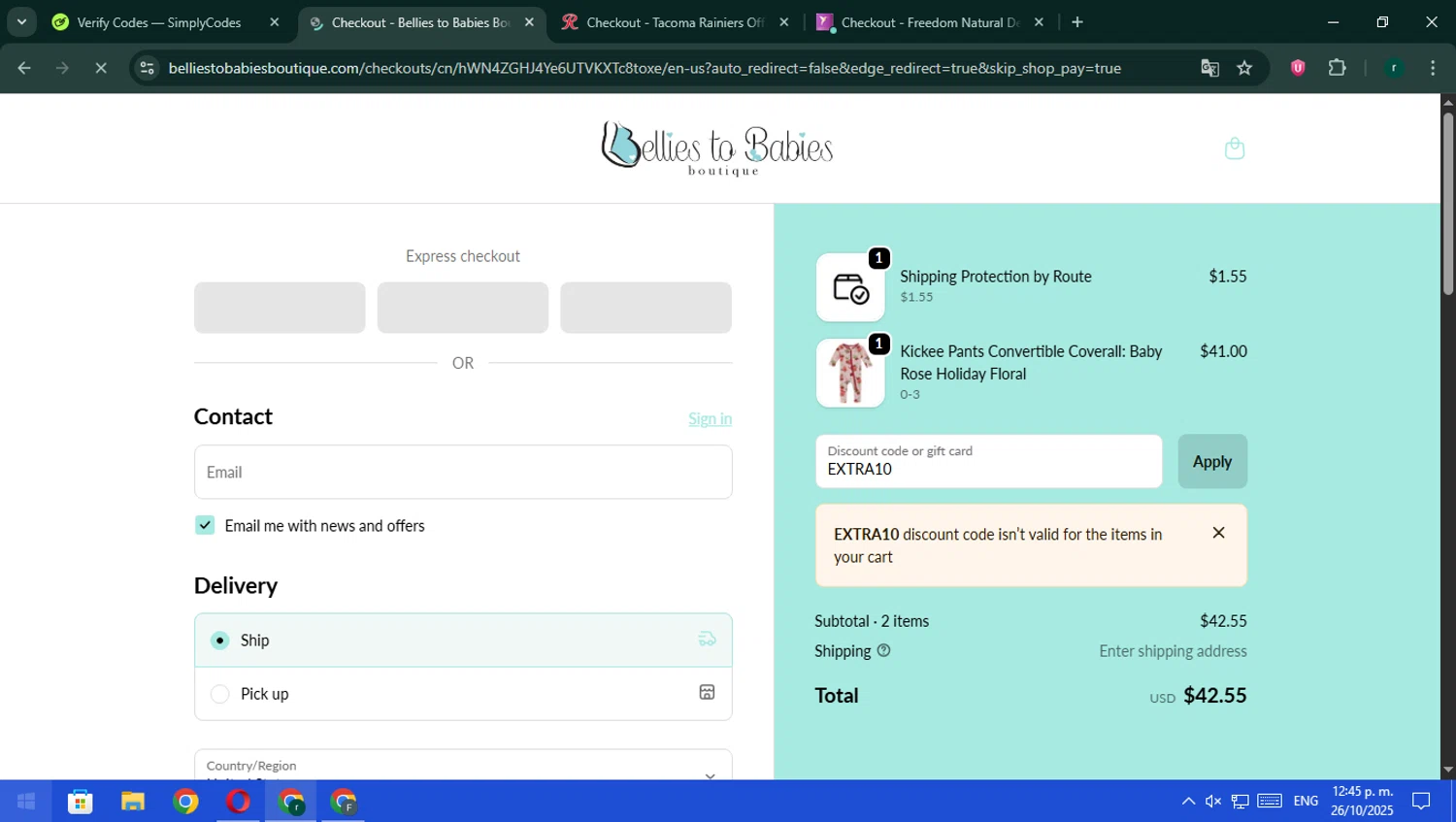Click the muted volume tray icon
This screenshot has height=822, width=1456.
(1213, 801)
